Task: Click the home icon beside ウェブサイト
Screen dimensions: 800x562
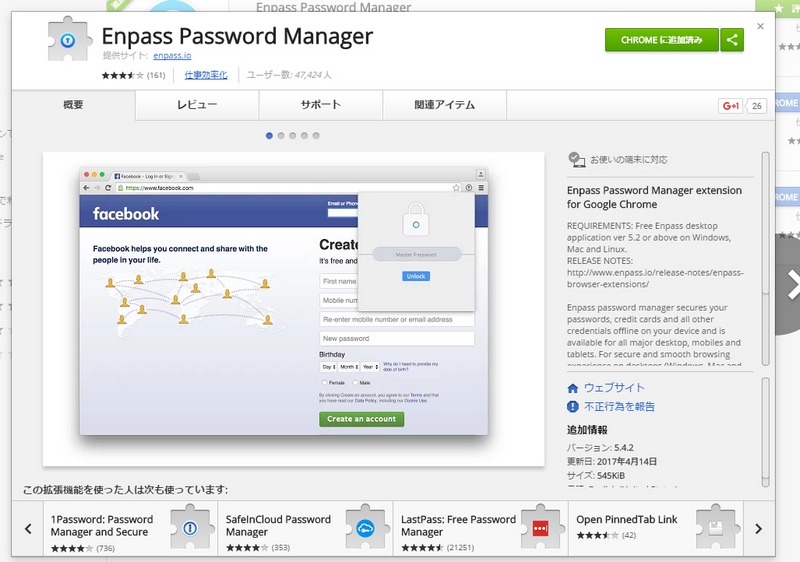Action: tap(572, 388)
